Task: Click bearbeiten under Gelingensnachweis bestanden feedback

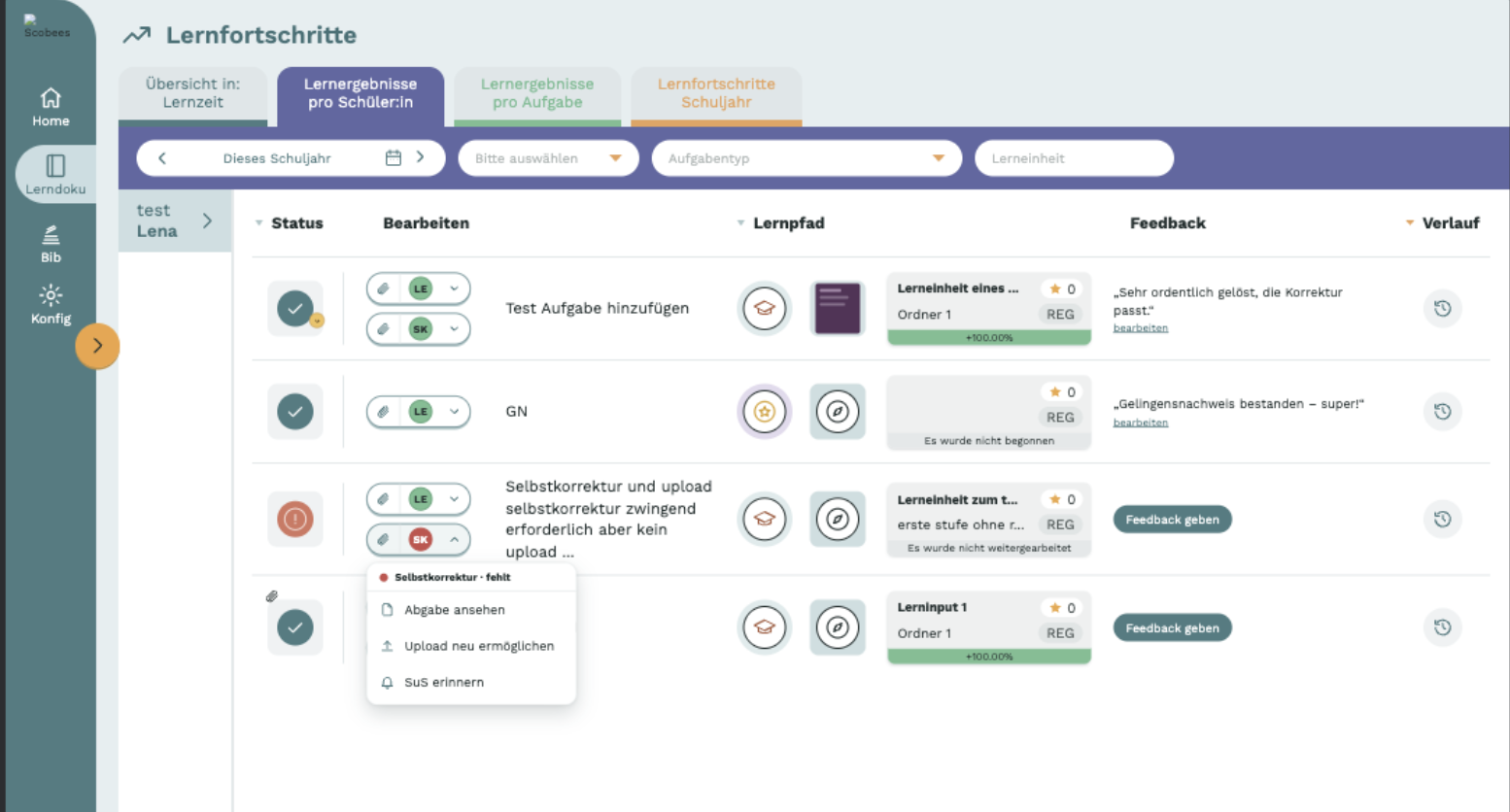Action: (x=1141, y=423)
